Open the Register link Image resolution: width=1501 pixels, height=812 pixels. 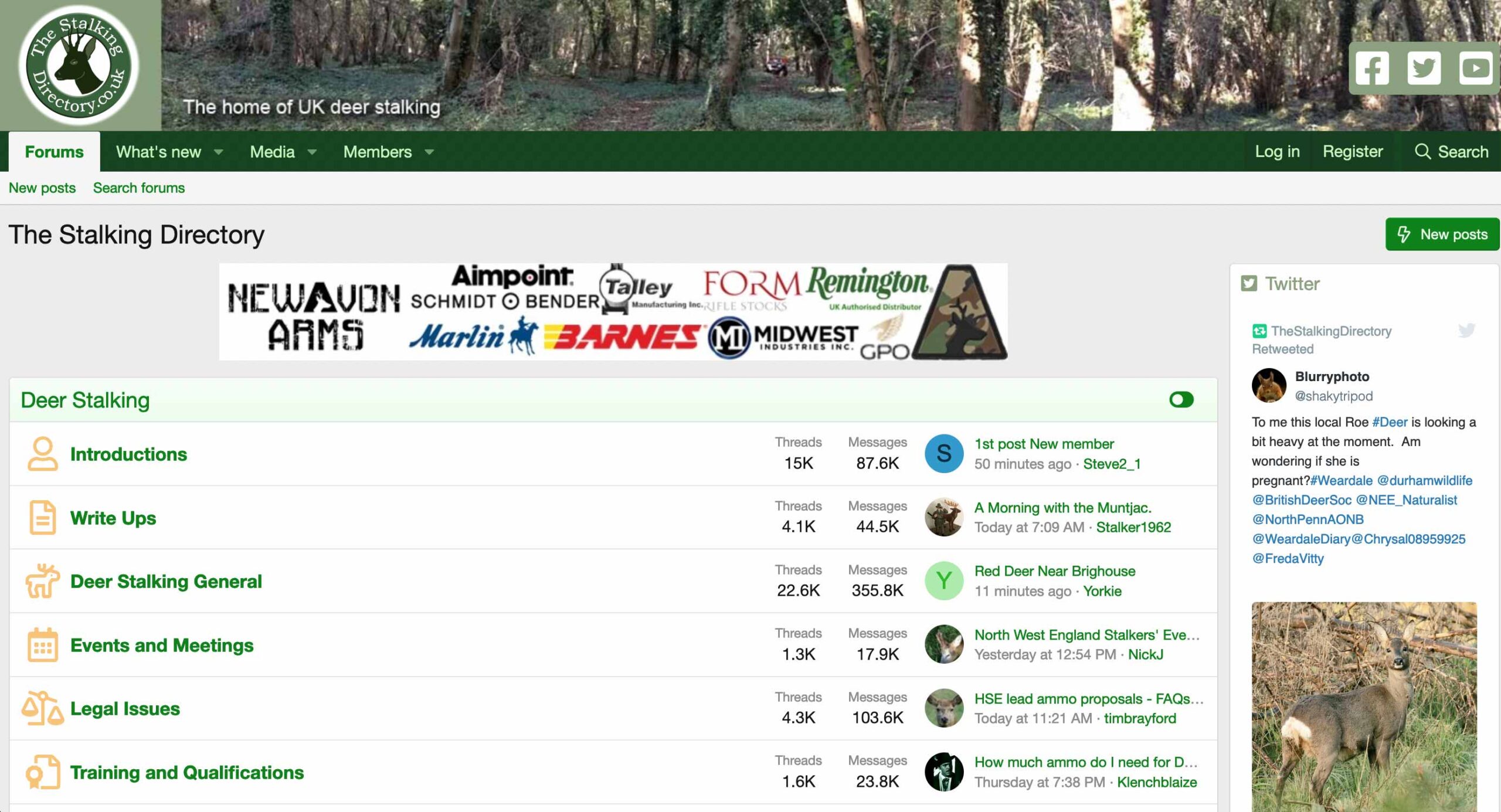point(1352,152)
